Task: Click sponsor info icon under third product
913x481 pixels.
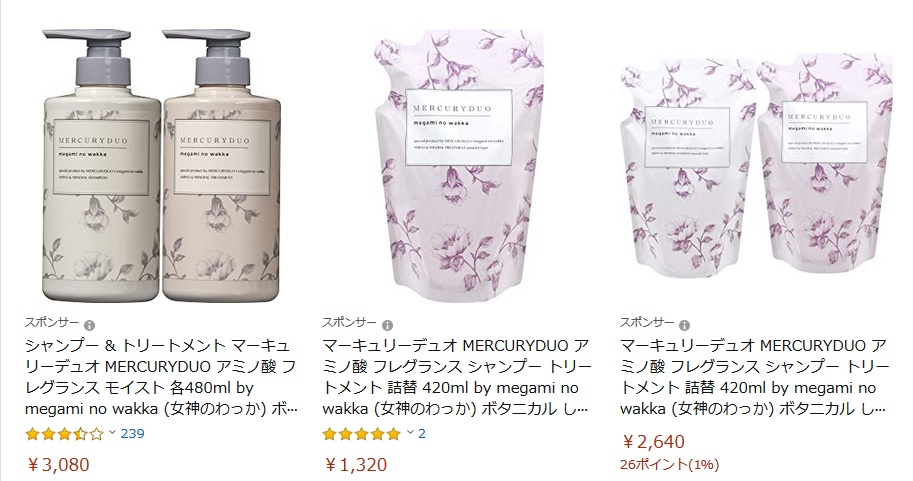Action: pyautogui.click(x=685, y=325)
